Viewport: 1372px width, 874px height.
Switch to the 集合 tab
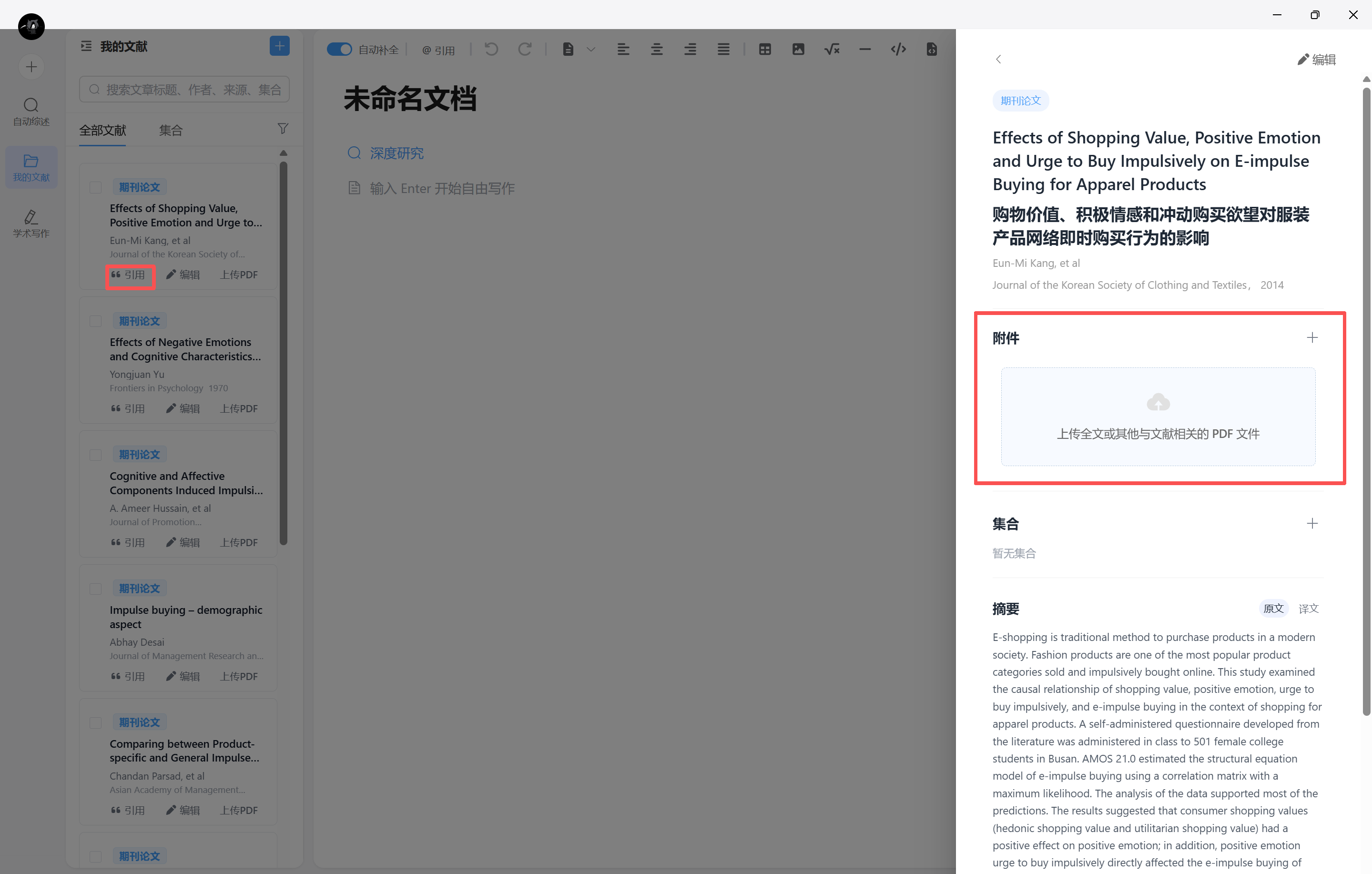(170, 131)
